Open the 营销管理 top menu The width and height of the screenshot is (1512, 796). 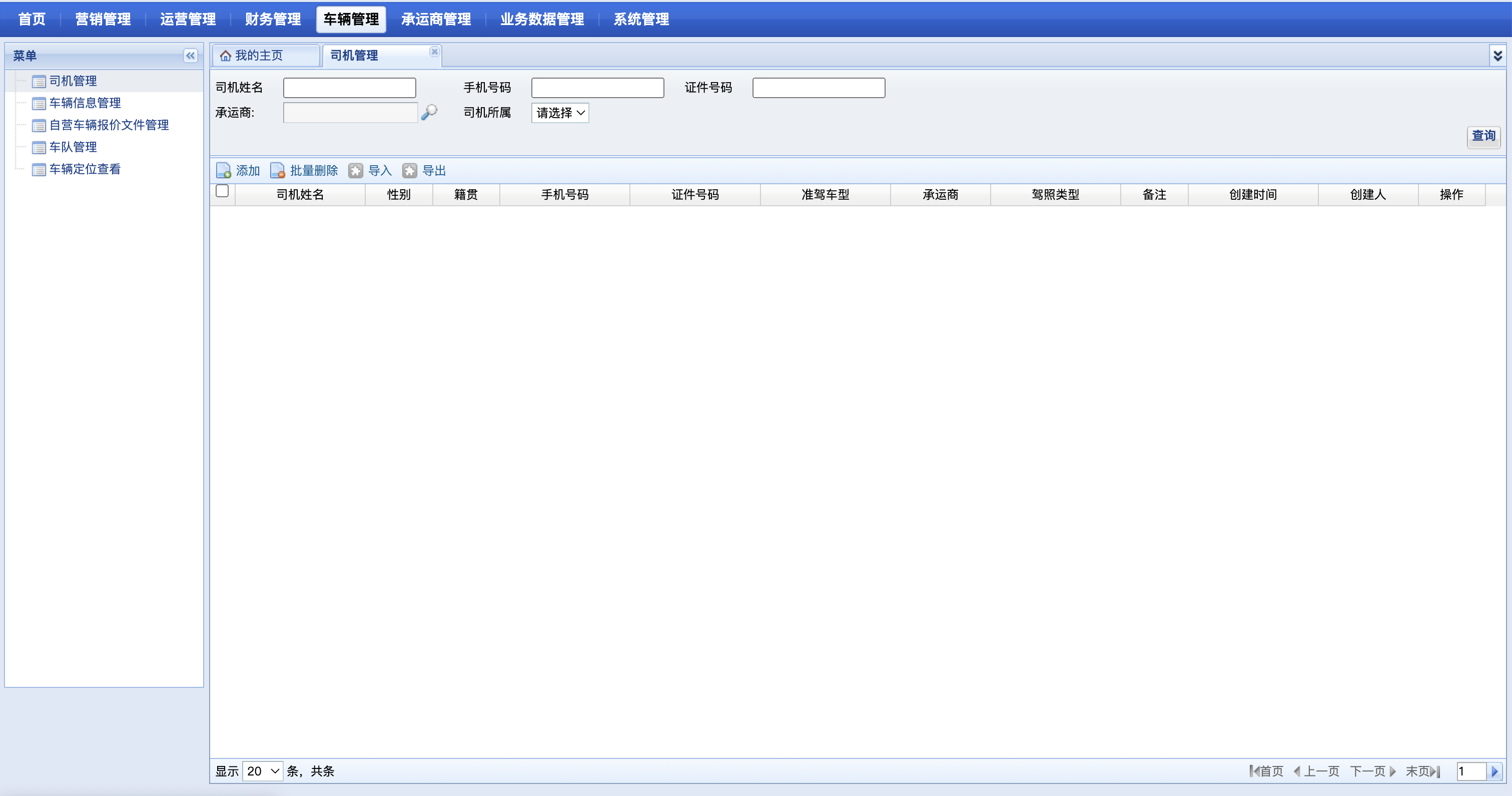tap(103, 19)
